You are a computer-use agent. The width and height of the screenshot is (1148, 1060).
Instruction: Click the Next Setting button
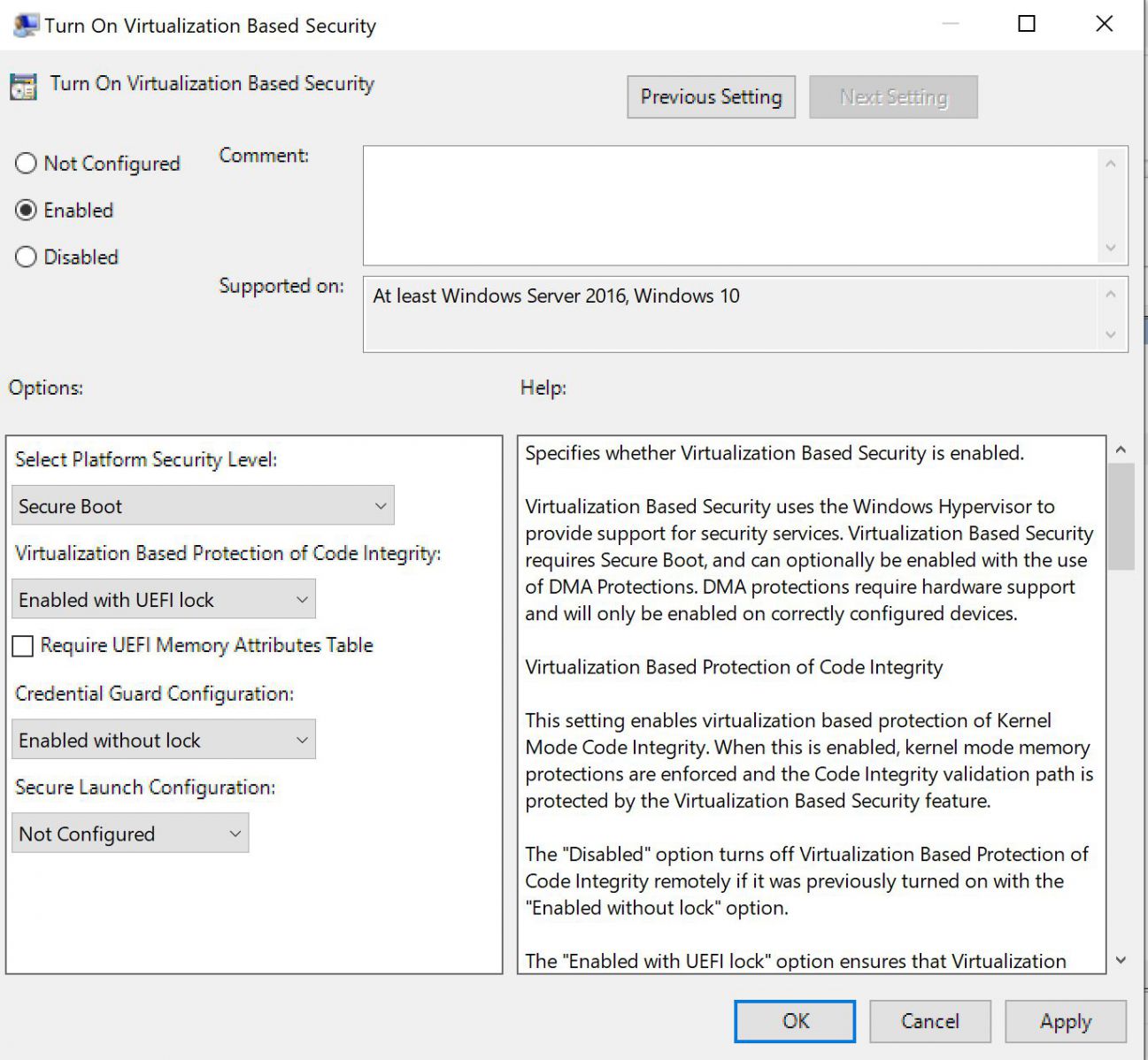[x=893, y=97]
